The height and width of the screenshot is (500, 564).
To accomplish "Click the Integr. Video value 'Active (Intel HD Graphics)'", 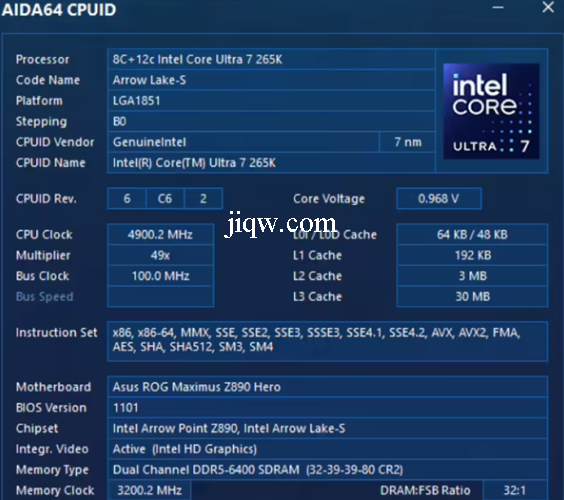I will (328, 449).
